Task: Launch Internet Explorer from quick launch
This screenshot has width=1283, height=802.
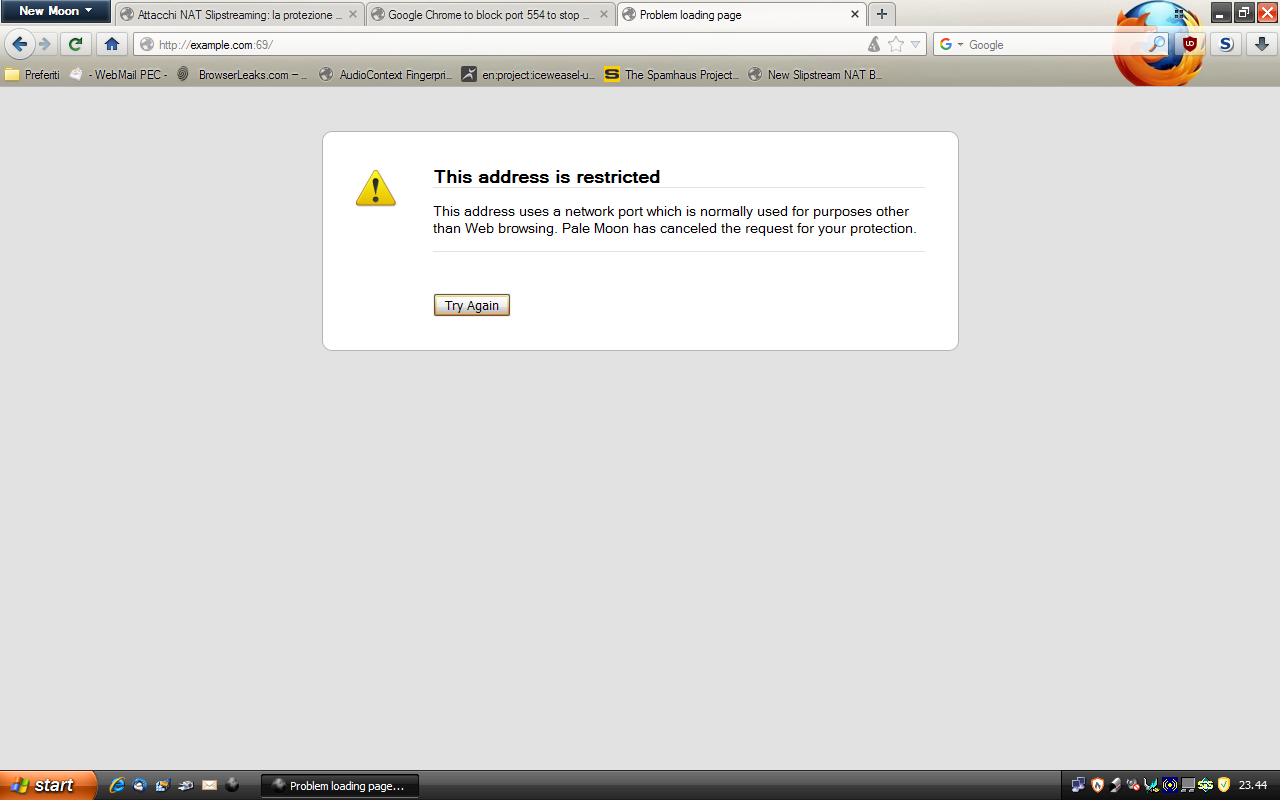Action: coord(117,785)
